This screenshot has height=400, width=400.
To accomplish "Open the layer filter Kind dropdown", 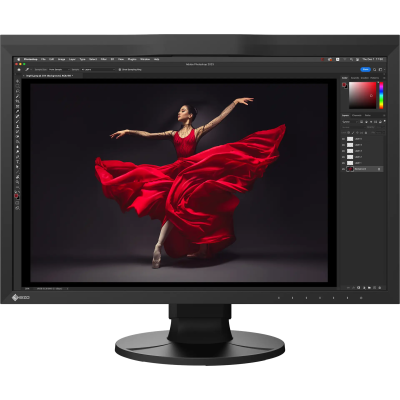I will click(x=350, y=122).
